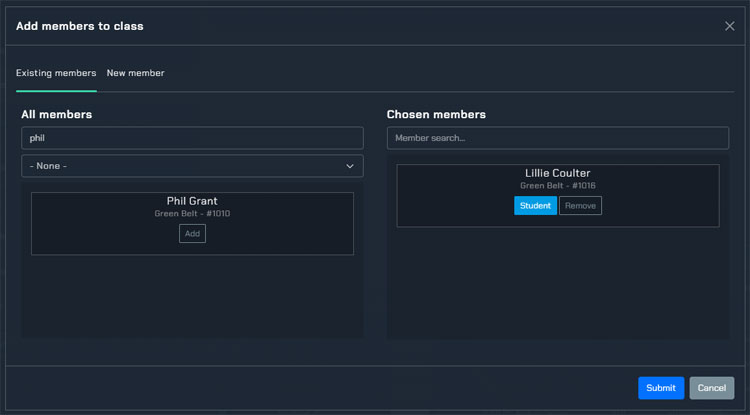This screenshot has width=750, height=415.
Task: Click Phil Grant's name
Action: [x=192, y=201]
